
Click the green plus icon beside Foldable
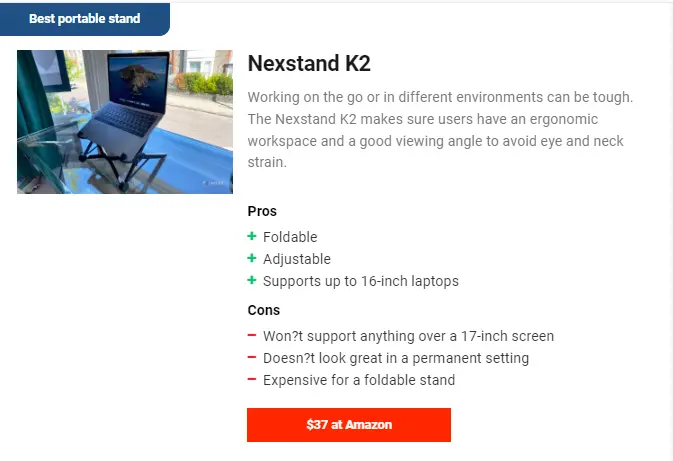[x=252, y=236]
